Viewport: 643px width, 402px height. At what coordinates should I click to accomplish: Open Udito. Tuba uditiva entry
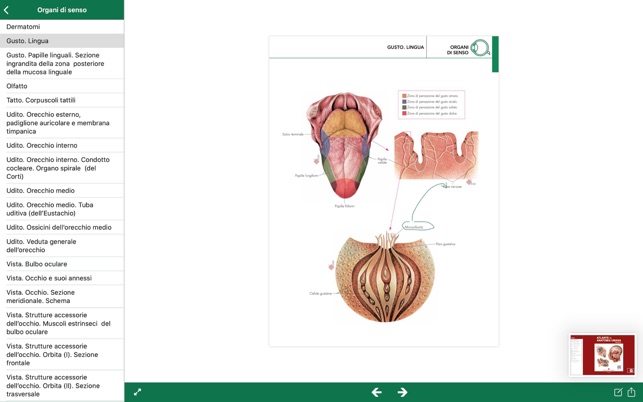pyautogui.click(x=62, y=209)
